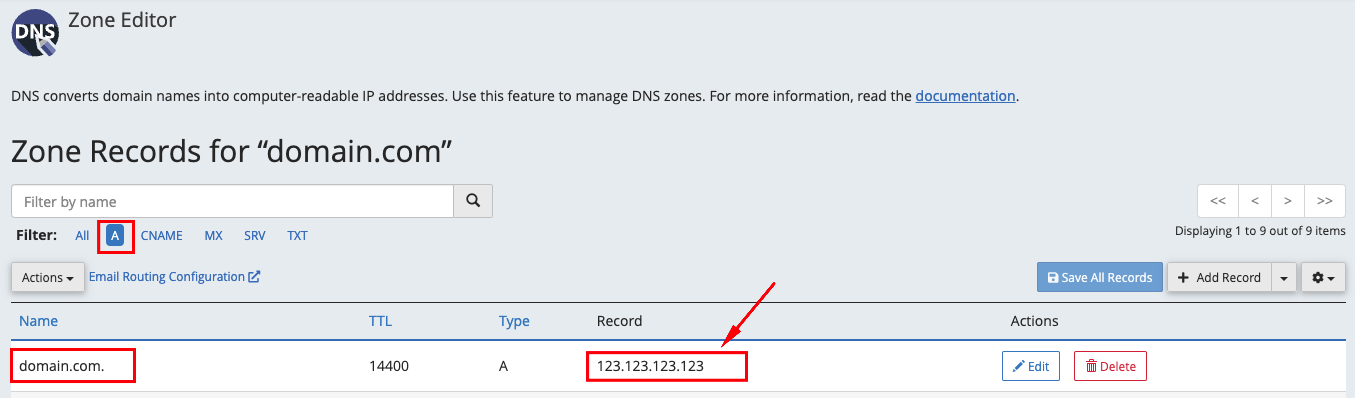The height and width of the screenshot is (398, 1355).
Task: Go to next page of records
Action: [x=1288, y=201]
